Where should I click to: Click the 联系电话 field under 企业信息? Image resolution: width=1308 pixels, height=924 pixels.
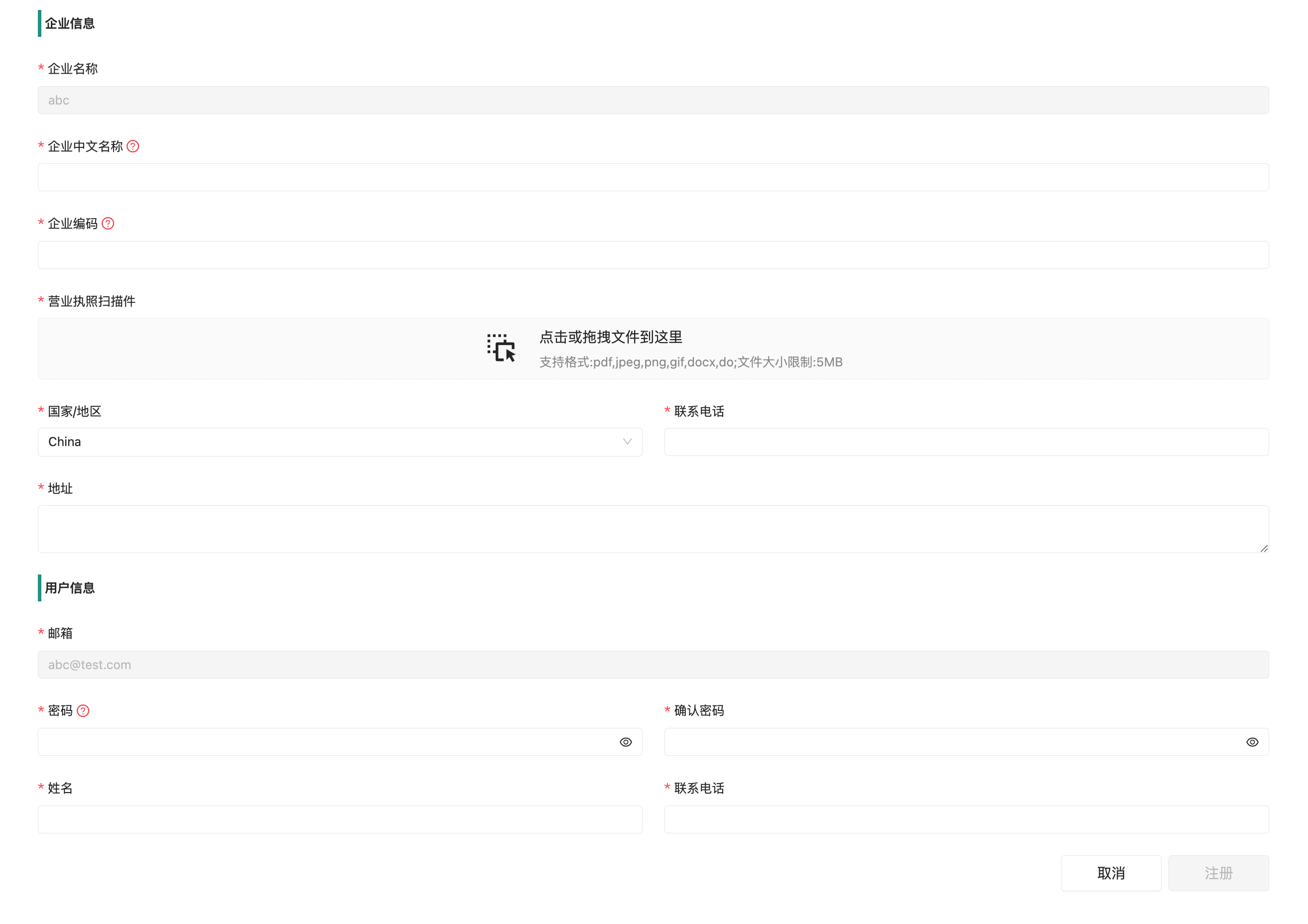[x=967, y=442]
